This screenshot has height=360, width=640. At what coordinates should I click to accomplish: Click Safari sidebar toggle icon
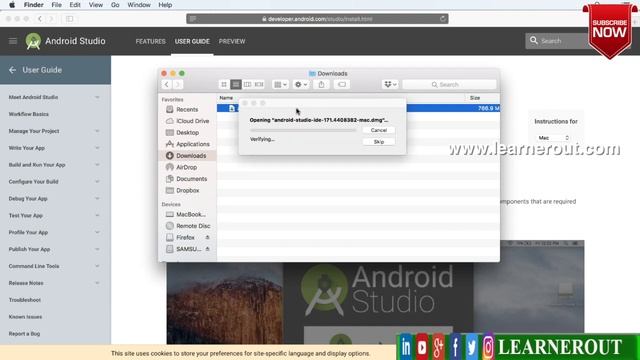click(x=69, y=19)
